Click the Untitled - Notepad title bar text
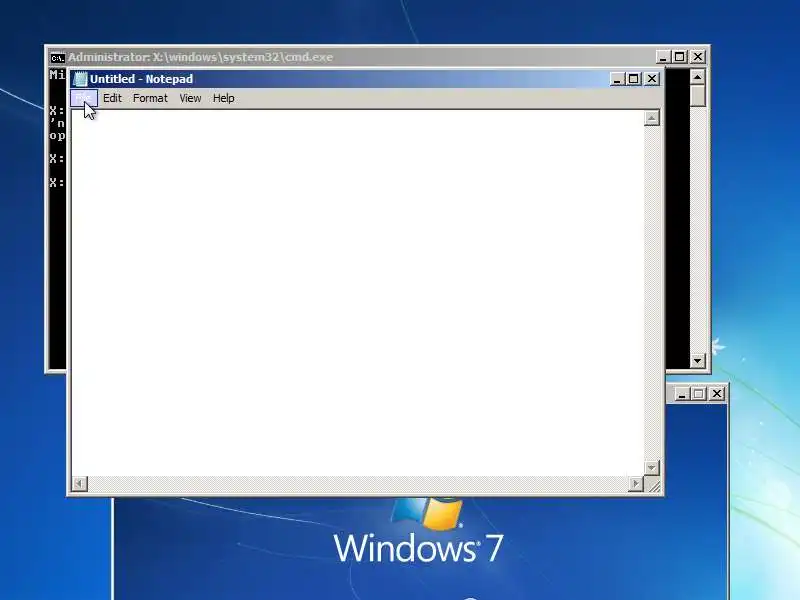The height and width of the screenshot is (600, 800). [141, 79]
